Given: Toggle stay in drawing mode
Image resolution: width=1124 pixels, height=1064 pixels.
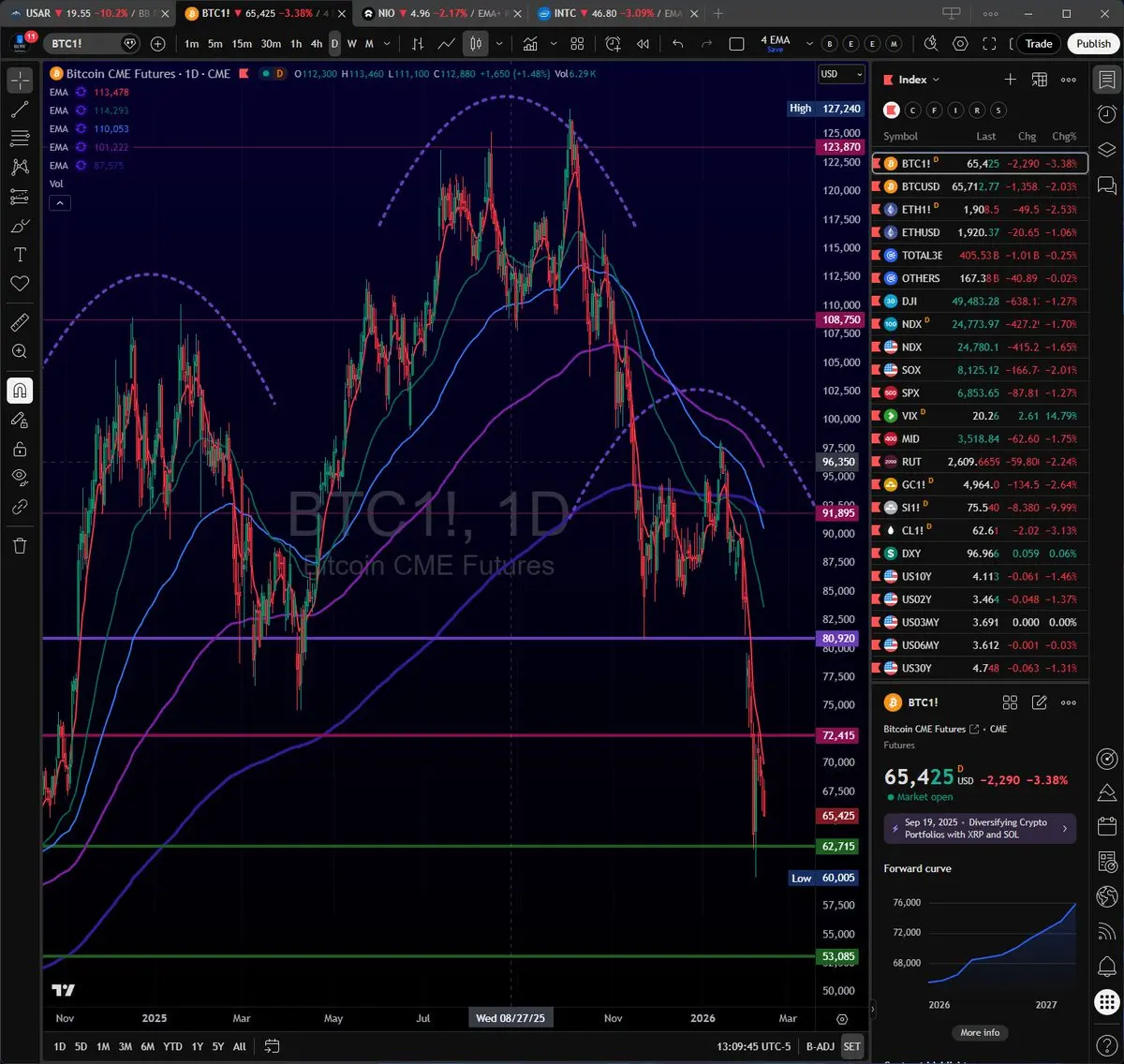Looking at the screenshot, I should coord(20,420).
